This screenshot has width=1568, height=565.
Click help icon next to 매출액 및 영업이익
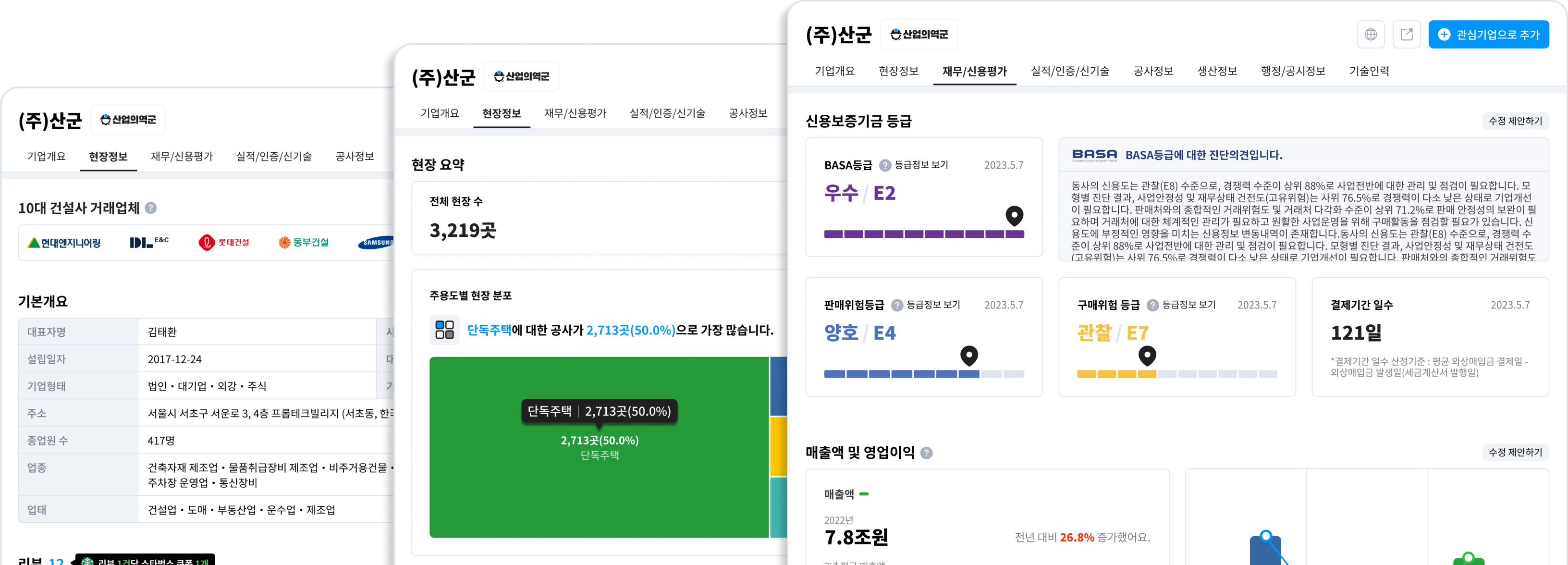pos(926,453)
